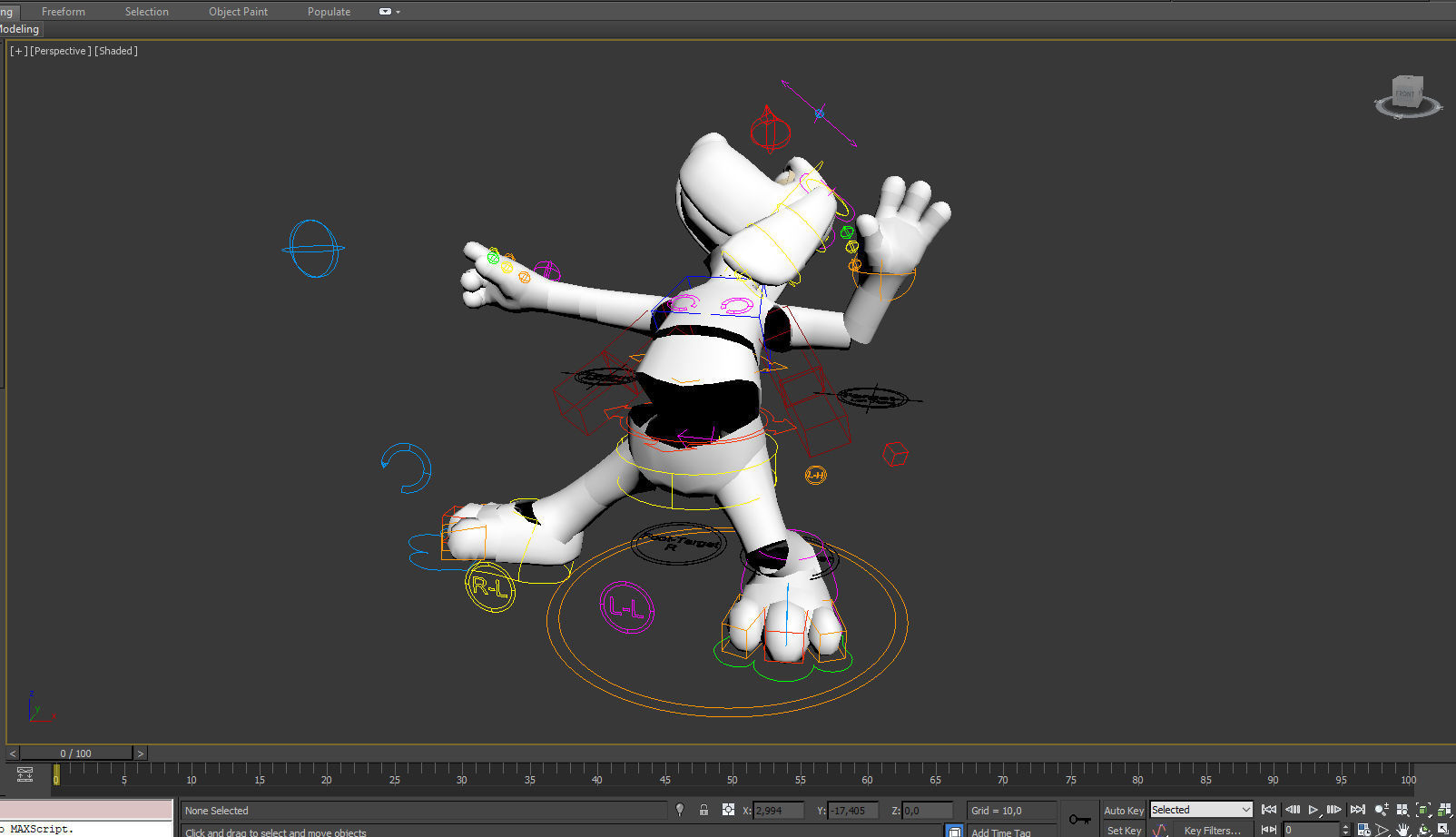Step time slider forward with right arrow

click(x=140, y=753)
